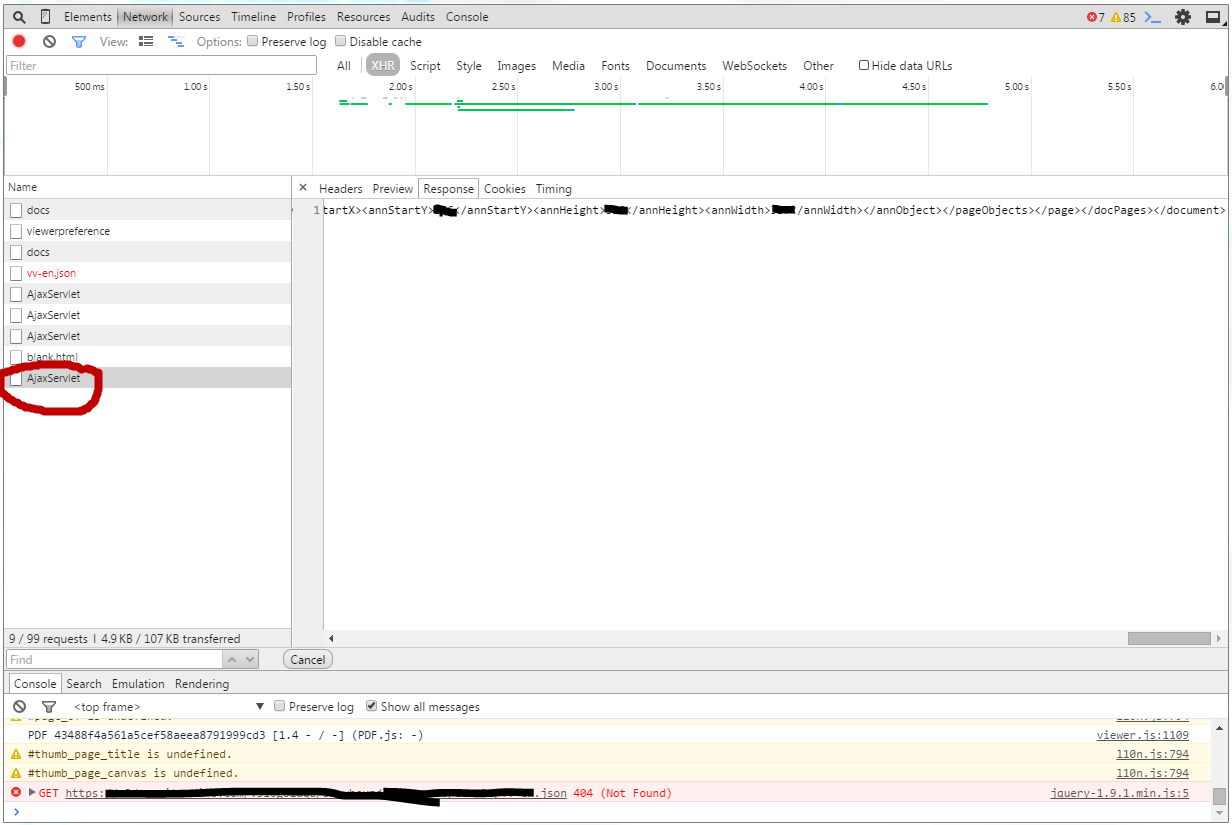1232x825 pixels.
Task: Open the top frame context dropdown
Action: point(168,707)
